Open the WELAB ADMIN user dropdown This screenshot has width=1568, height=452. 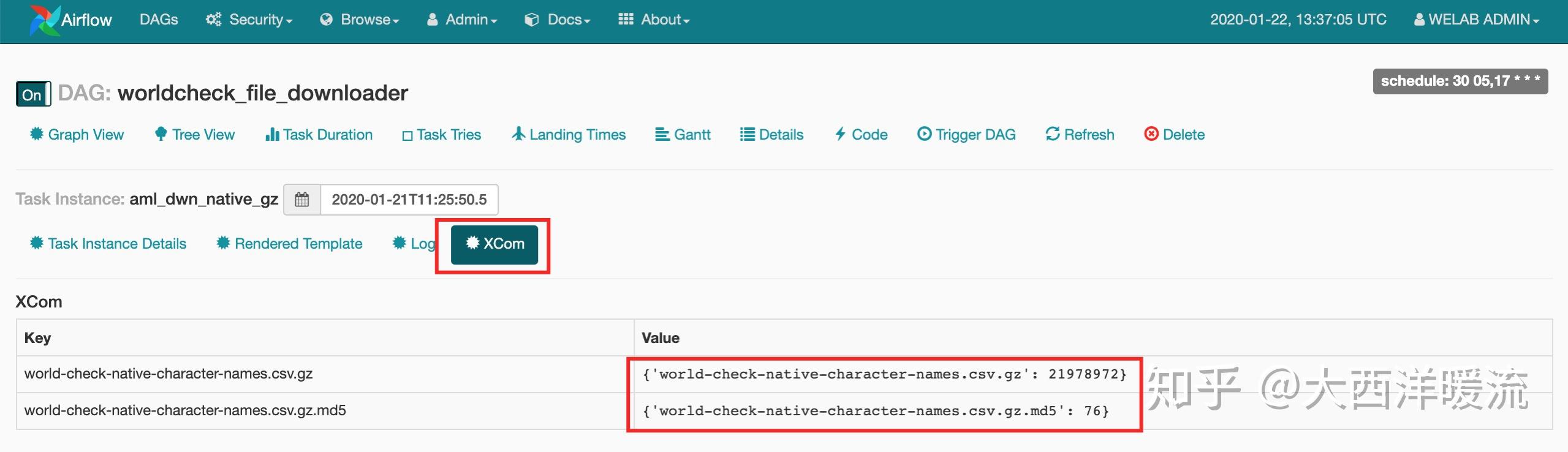click(1477, 20)
